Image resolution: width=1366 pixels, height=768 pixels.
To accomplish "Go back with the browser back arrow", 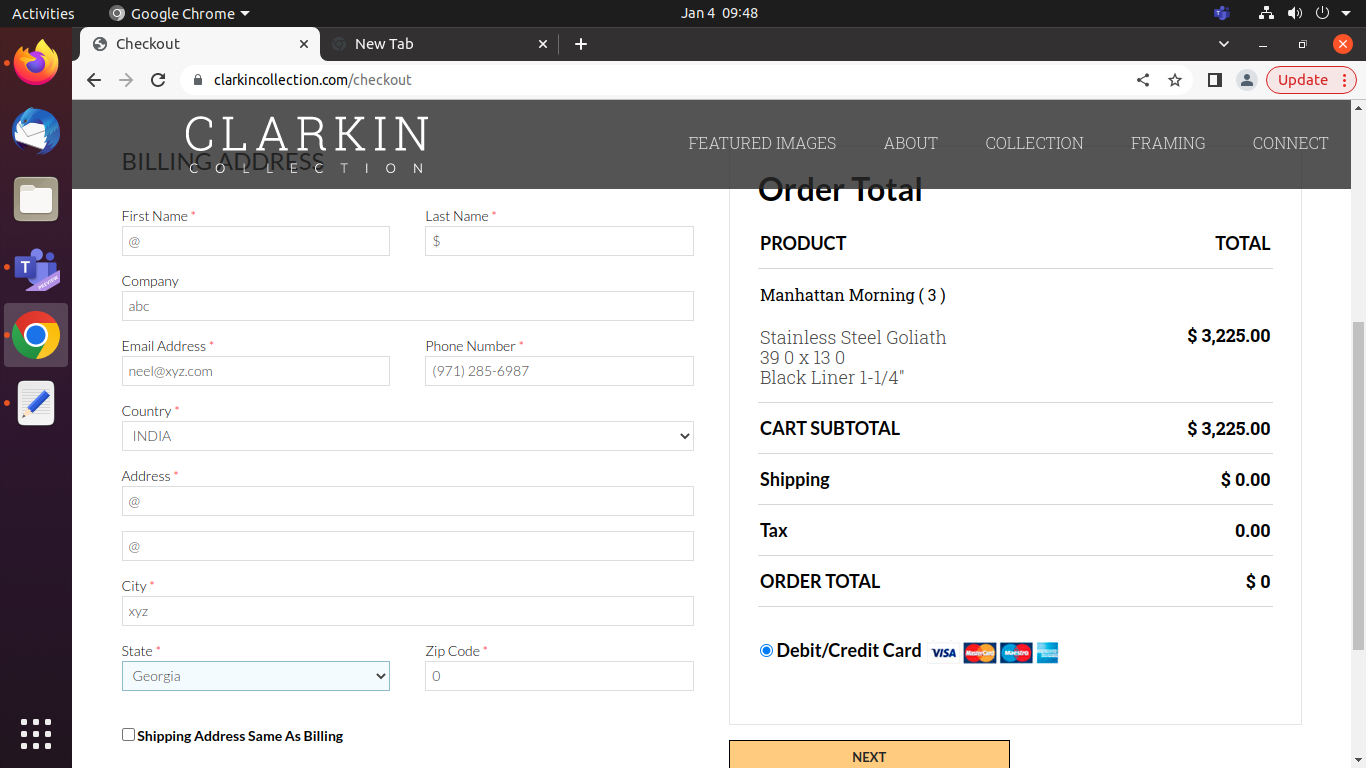I will point(94,80).
